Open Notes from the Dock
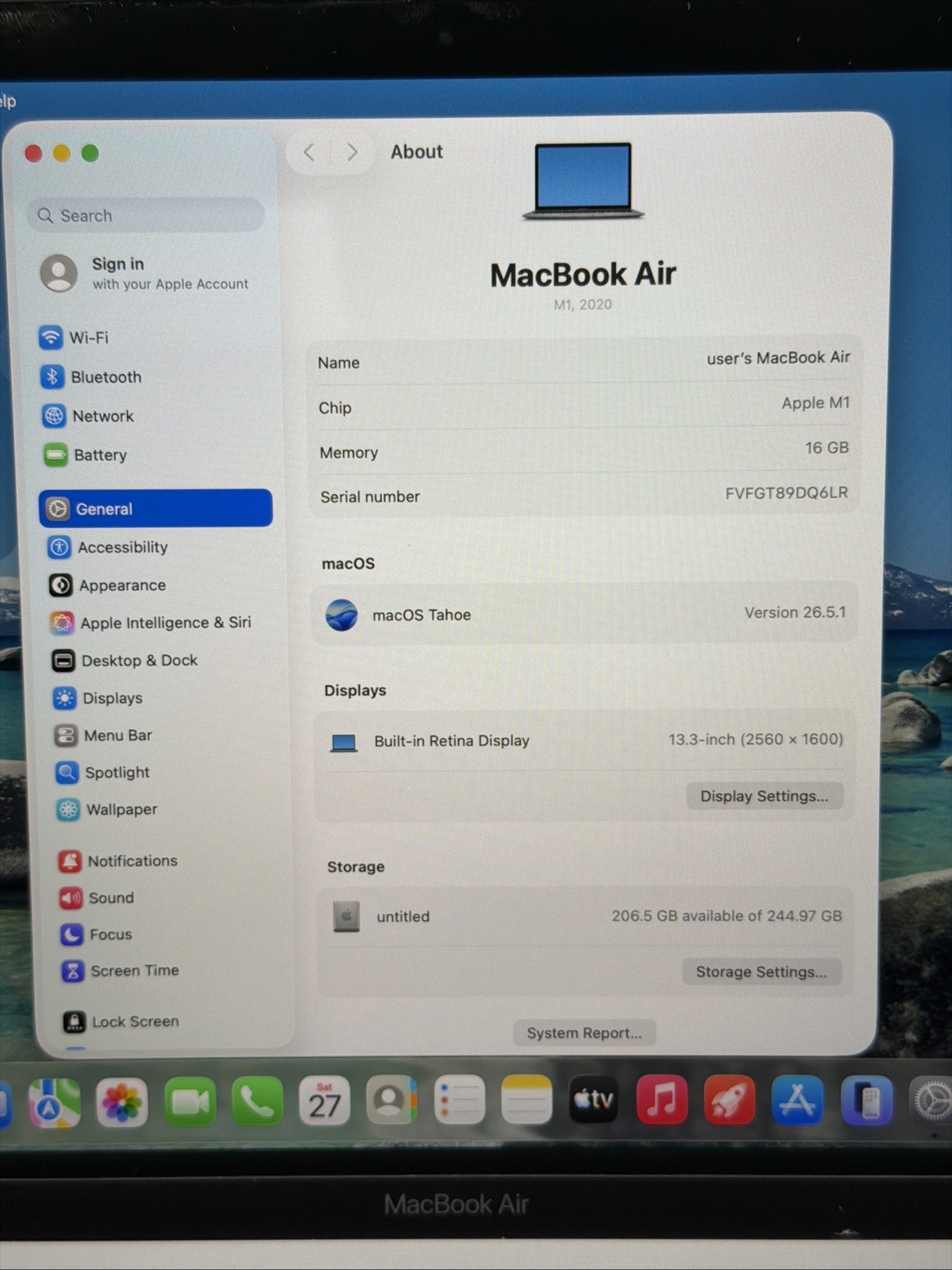Screen dimensions: 952x1270 click(x=527, y=1100)
